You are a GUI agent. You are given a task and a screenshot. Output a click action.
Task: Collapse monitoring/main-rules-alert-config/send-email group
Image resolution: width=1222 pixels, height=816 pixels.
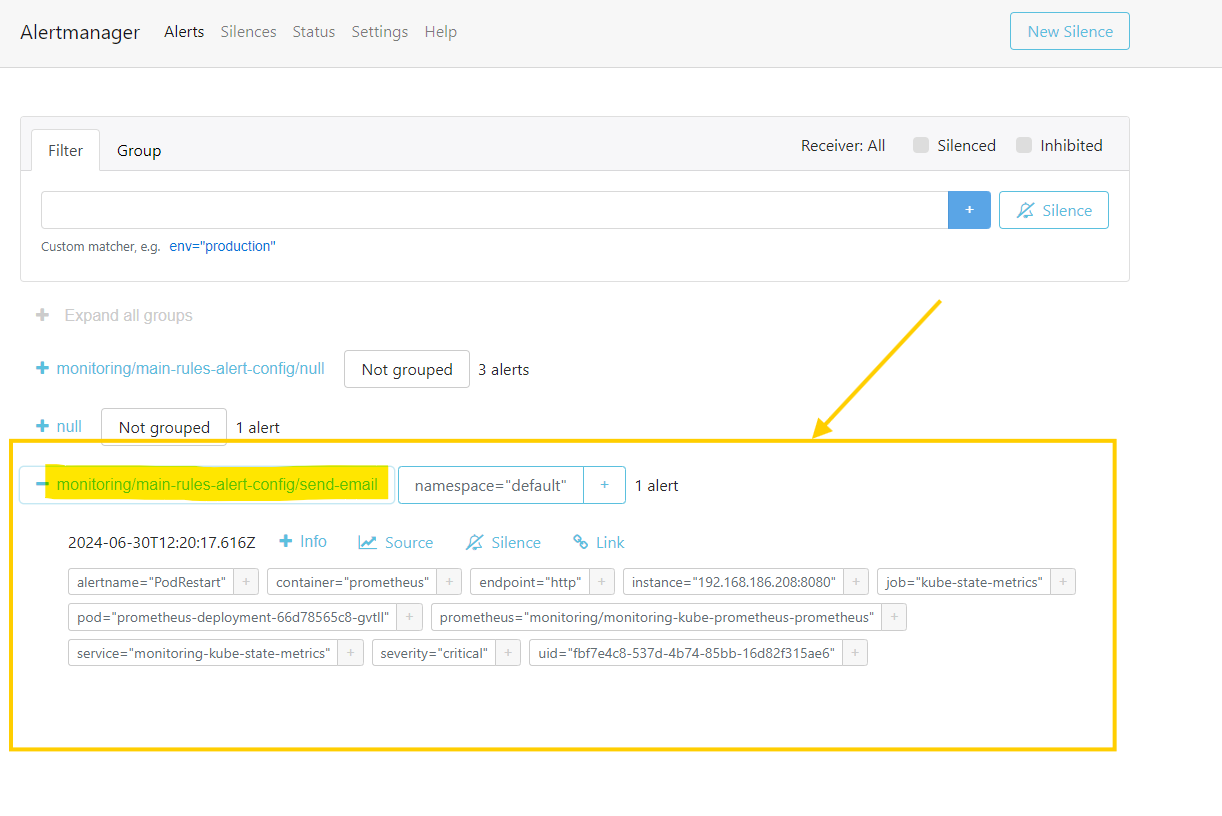pos(207,485)
